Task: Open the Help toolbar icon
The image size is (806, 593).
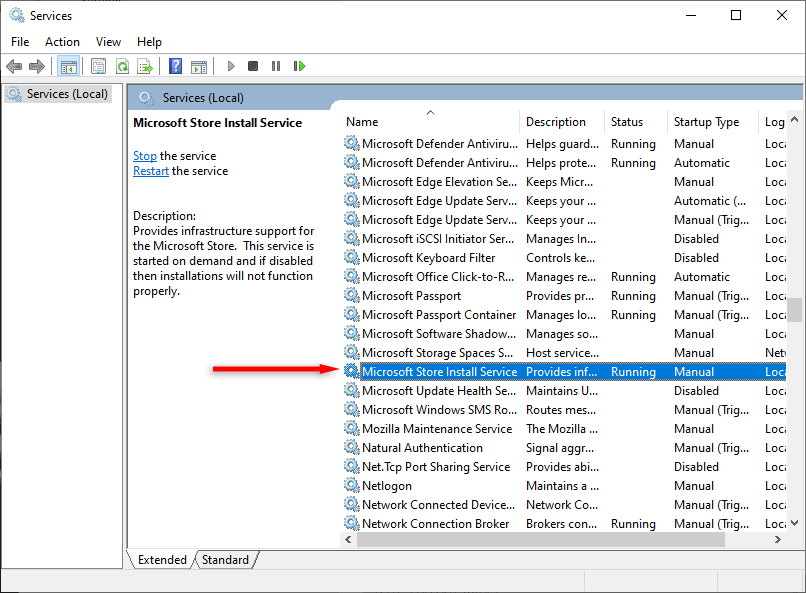Action: click(175, 66)
